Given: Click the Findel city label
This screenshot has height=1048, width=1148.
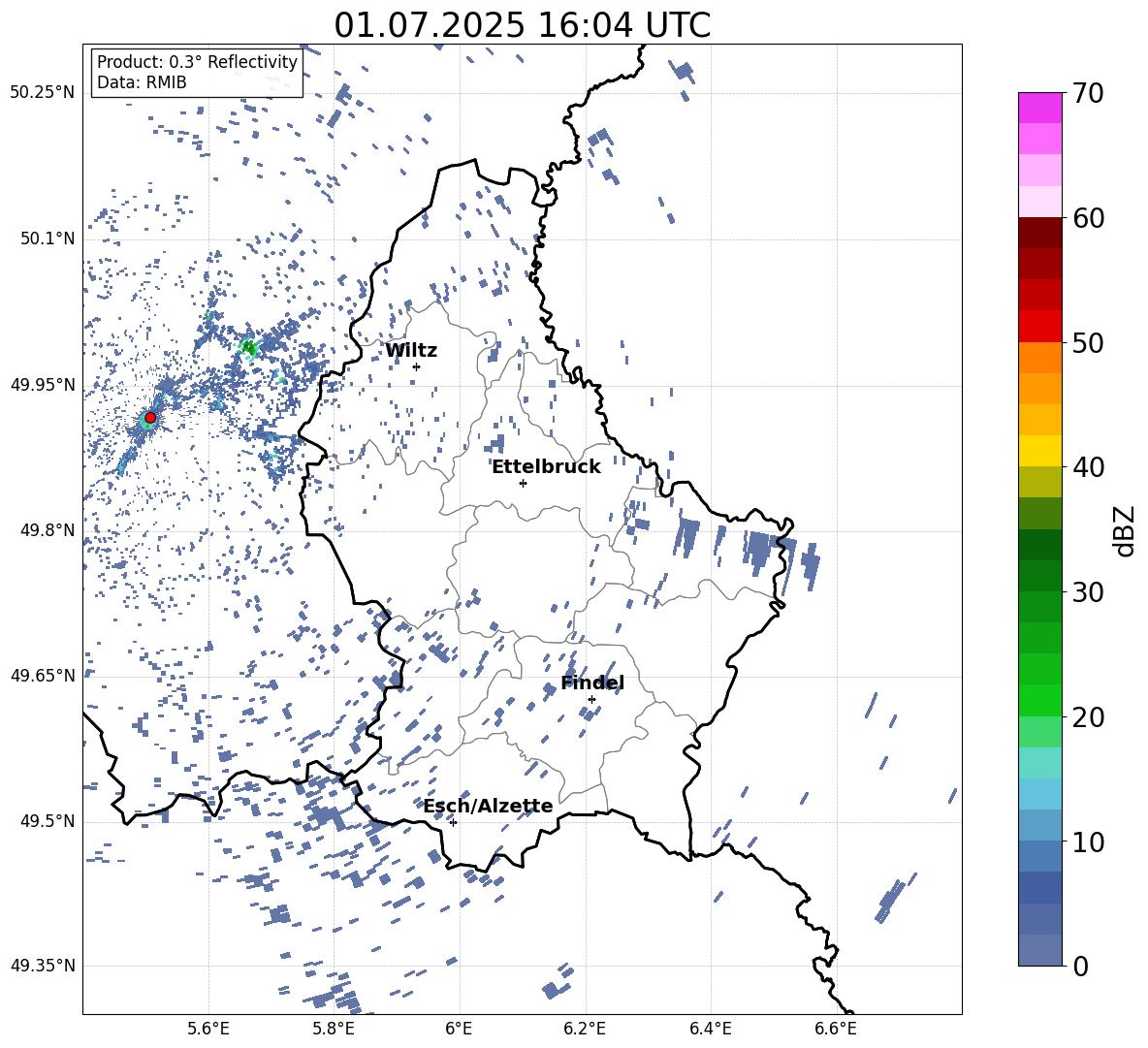Looking at the screenshot, I should coord(592,683).
